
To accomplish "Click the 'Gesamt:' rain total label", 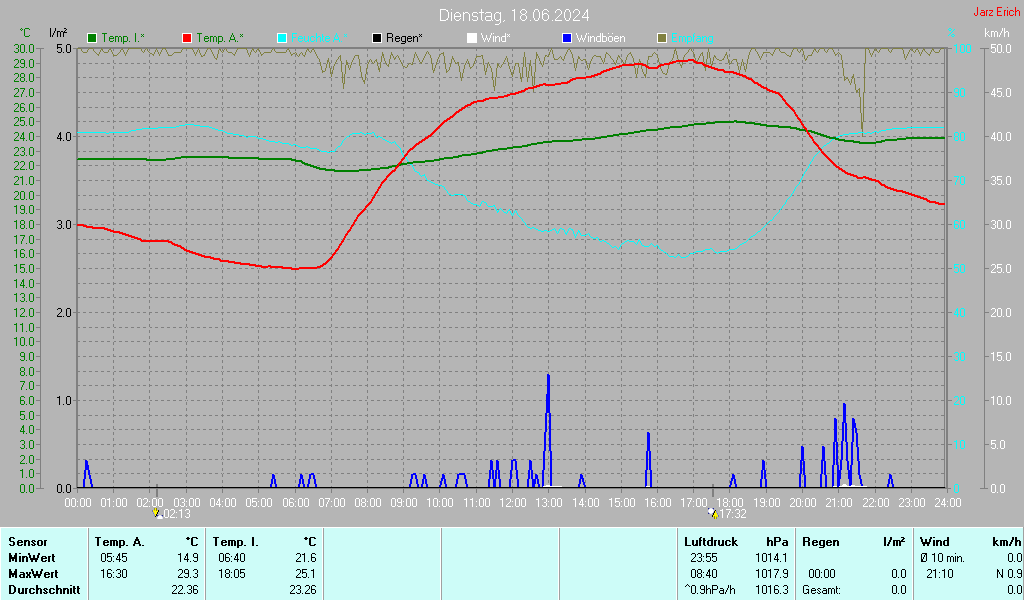I will click(822, 590).
